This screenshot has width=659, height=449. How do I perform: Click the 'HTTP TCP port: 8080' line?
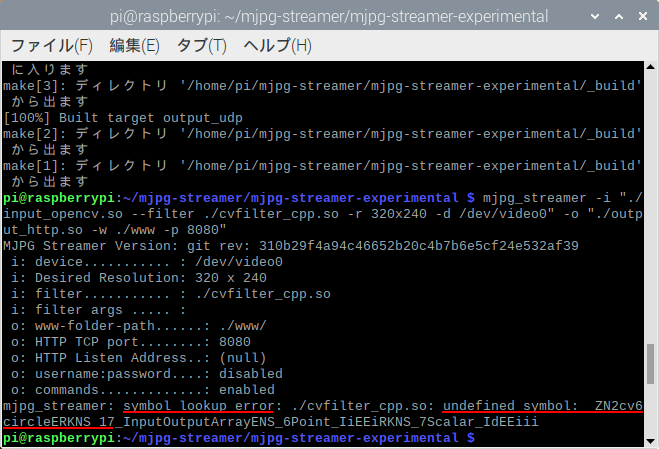(131, 341)
